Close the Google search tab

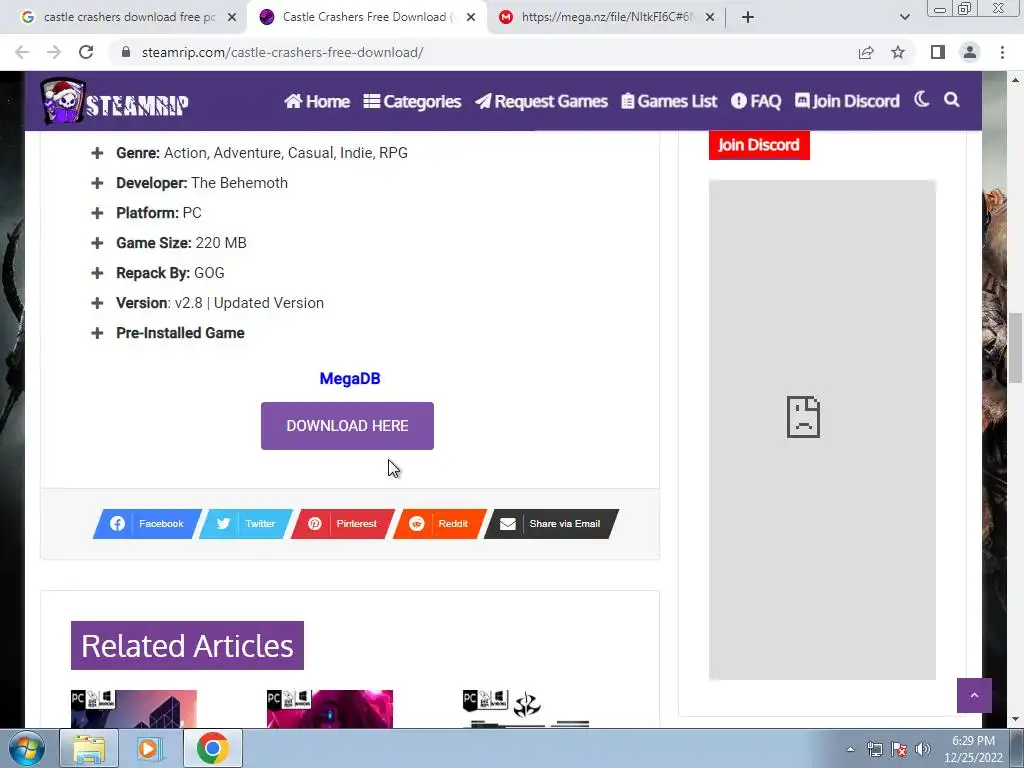pos(232,17)
